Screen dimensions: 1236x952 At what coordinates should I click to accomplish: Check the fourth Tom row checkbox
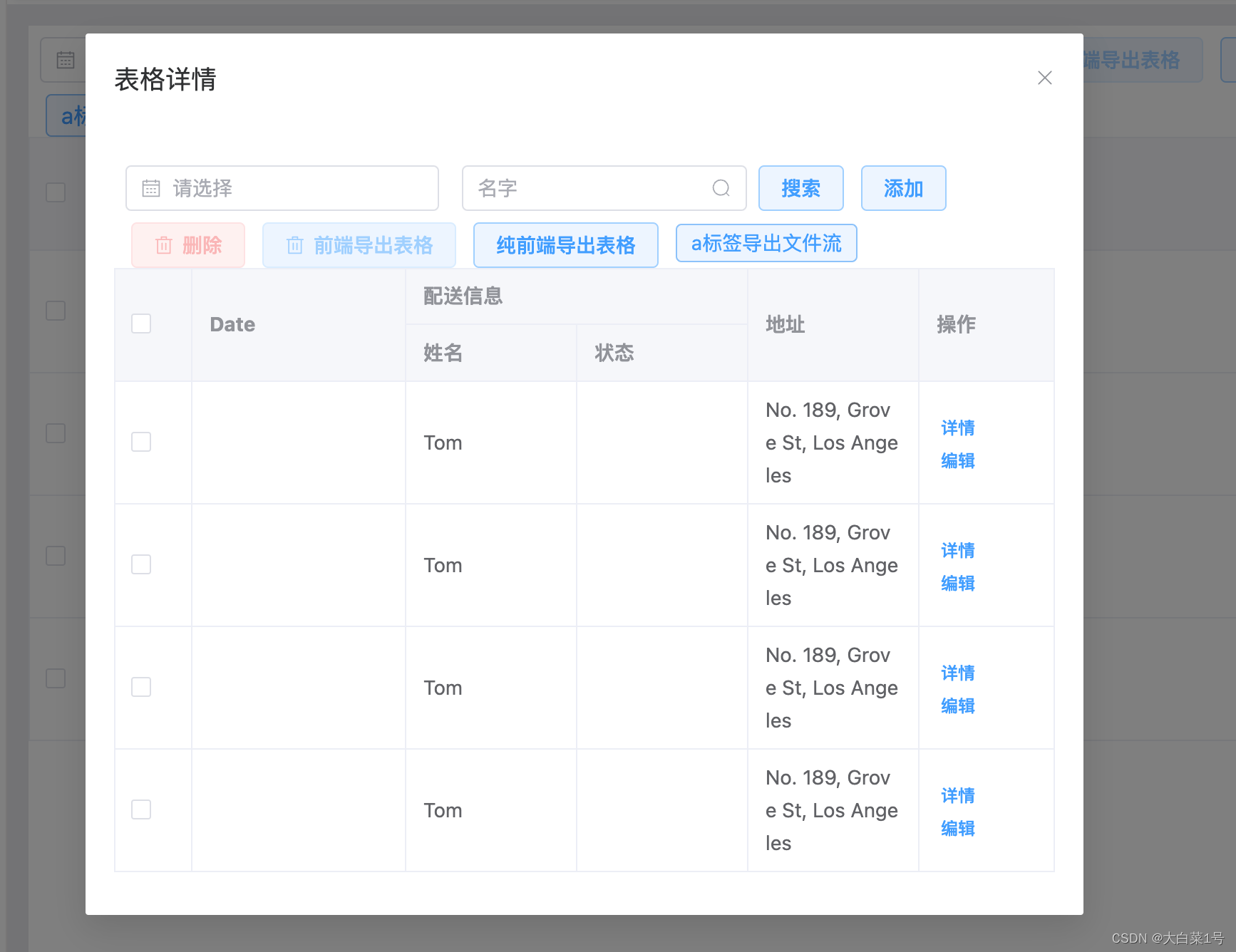pyautogui.click(x=141, y=809)
